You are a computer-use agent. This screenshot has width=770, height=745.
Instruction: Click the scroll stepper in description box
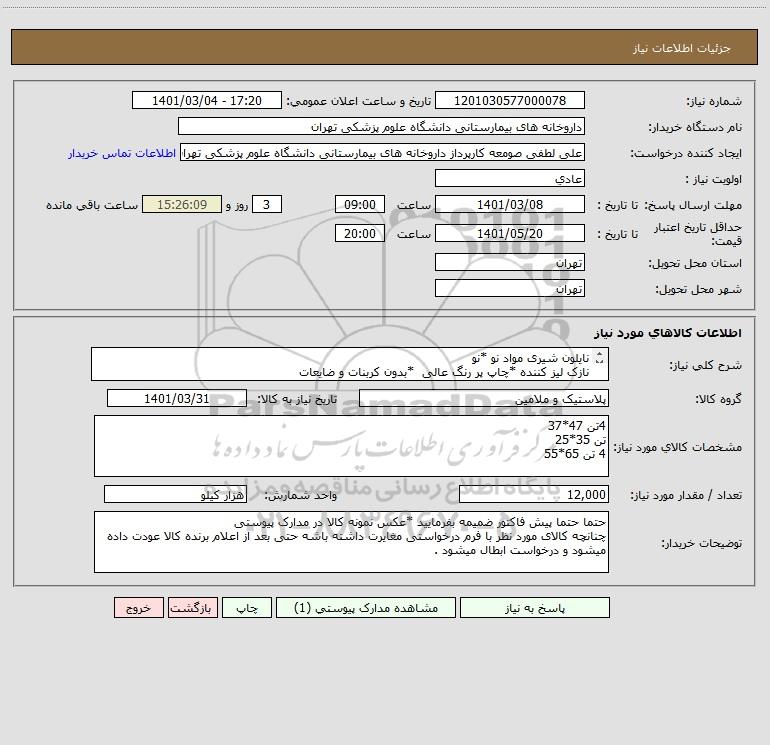pos(600,358)
